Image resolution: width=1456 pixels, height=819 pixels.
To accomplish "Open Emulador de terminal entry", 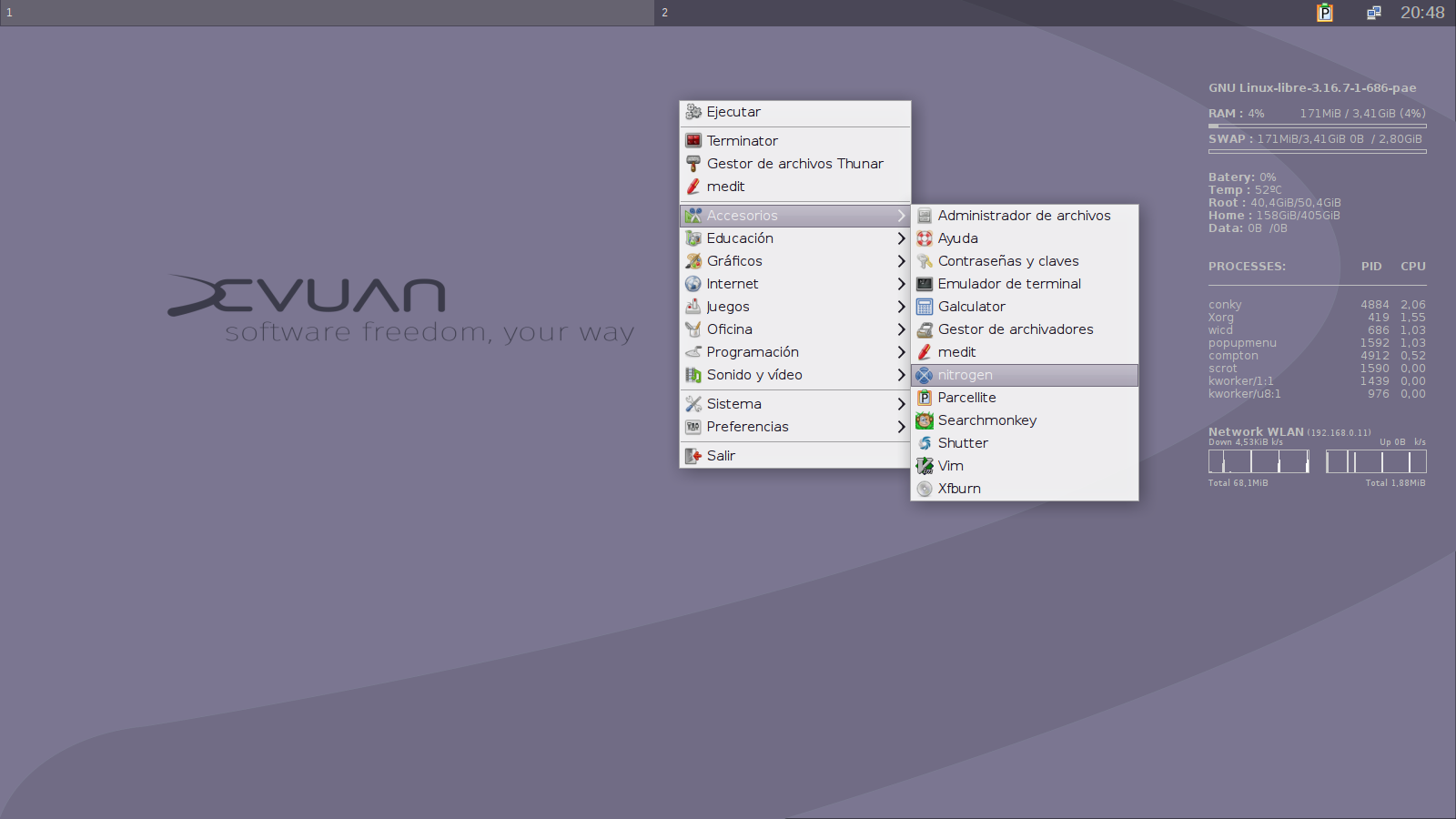I will click(1025, 284).
